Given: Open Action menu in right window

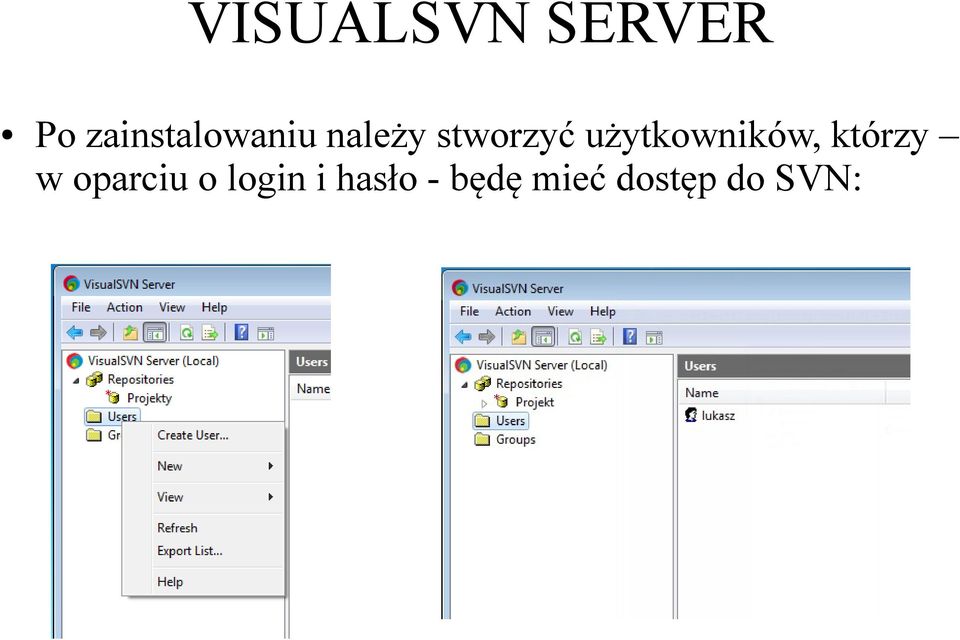Looking at the screenshot, I should click(x=512, y=311).
